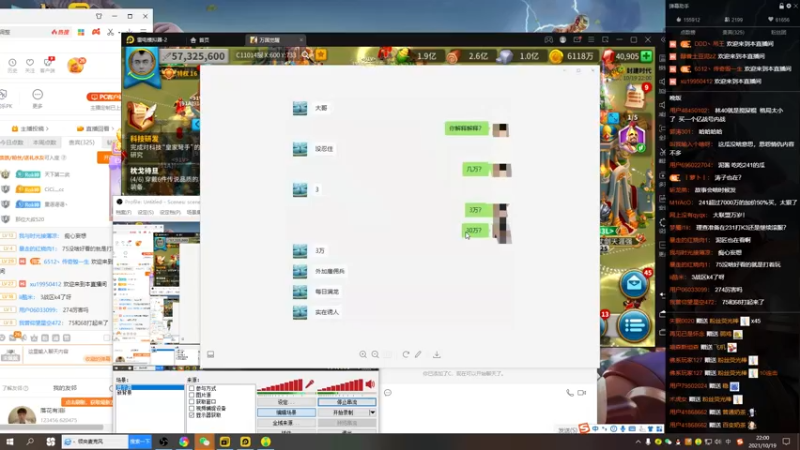Image resolution: width=800 pixels, height=450 pixels.
Task: Collapse the game side panel with blue arrow
Action: [196, 124]
